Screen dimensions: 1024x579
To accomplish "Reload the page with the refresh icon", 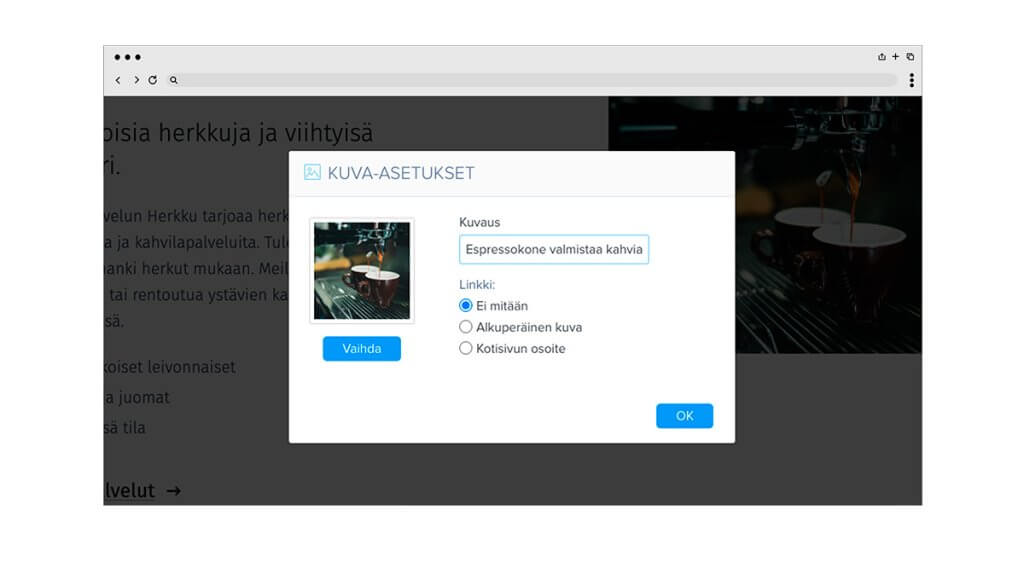I will (153, 80).
